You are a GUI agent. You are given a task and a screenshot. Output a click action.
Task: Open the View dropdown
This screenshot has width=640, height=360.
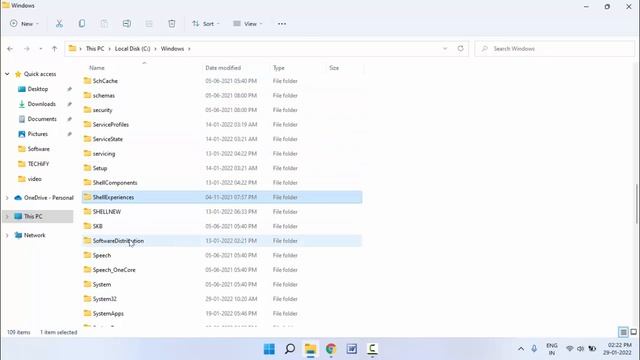(x=248, y=24)
